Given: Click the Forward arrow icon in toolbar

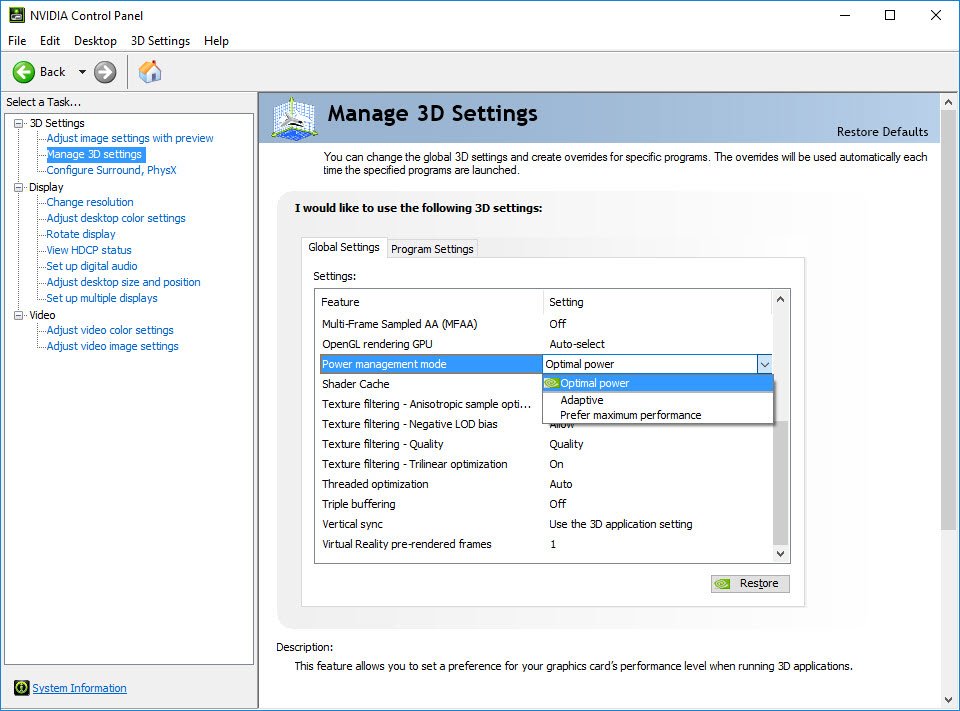Looking at the screenshot, I should pos(105,72).
